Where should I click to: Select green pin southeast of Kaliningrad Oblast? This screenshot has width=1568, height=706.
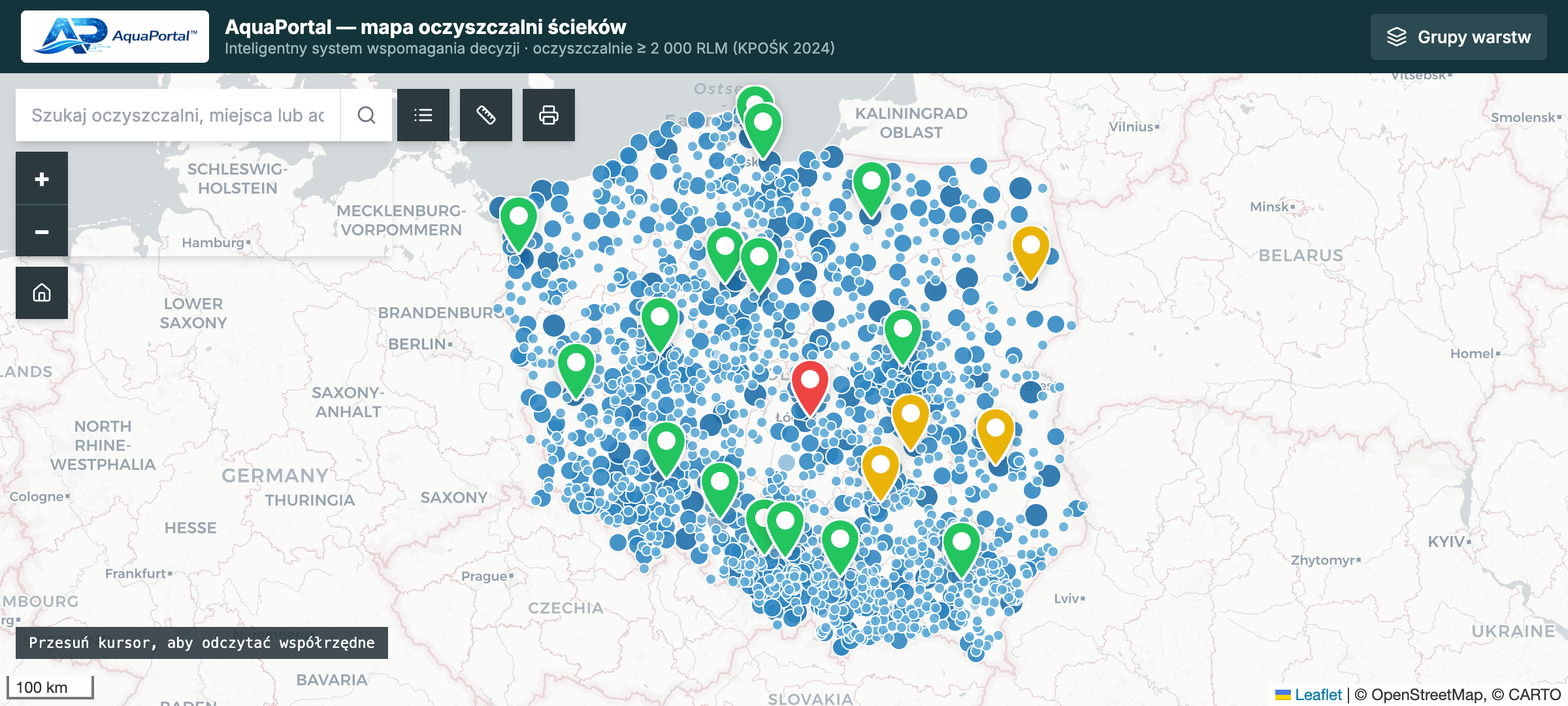click(872, 190)
